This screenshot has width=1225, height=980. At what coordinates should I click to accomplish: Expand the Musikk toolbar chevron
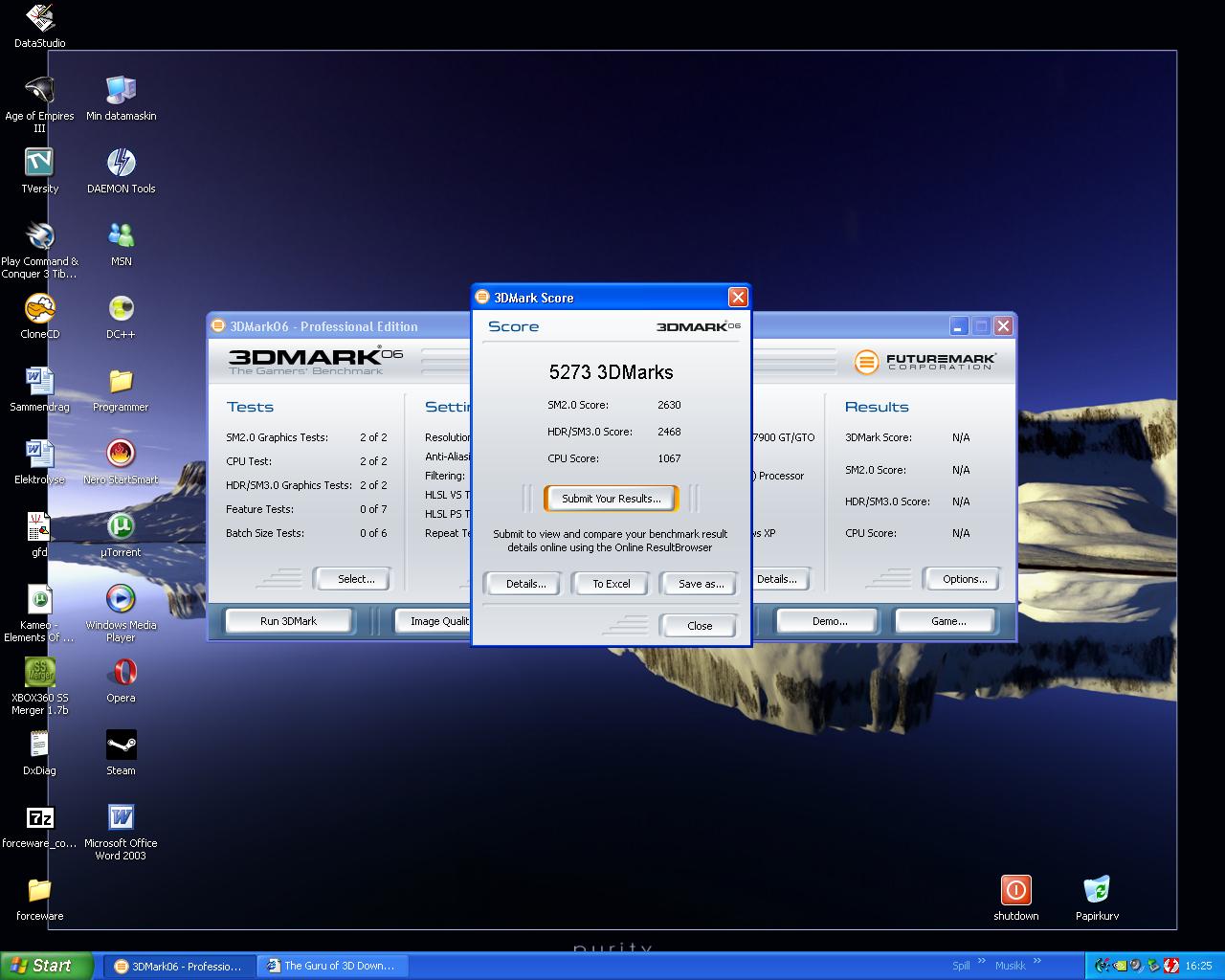(1038, 963)
